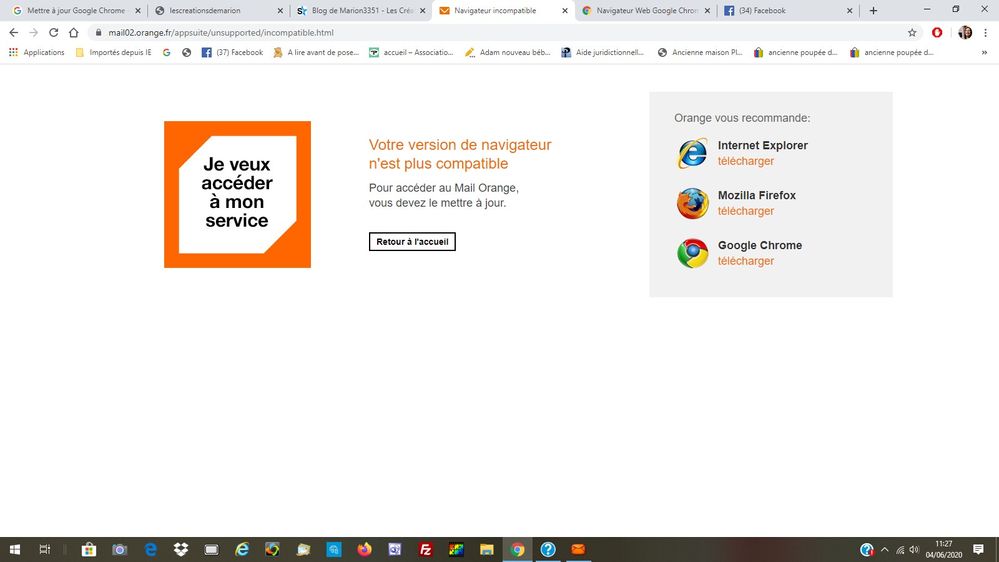Click the "Retour à l'accueil" button
999x562 pixels.
[x=412, y=241]
